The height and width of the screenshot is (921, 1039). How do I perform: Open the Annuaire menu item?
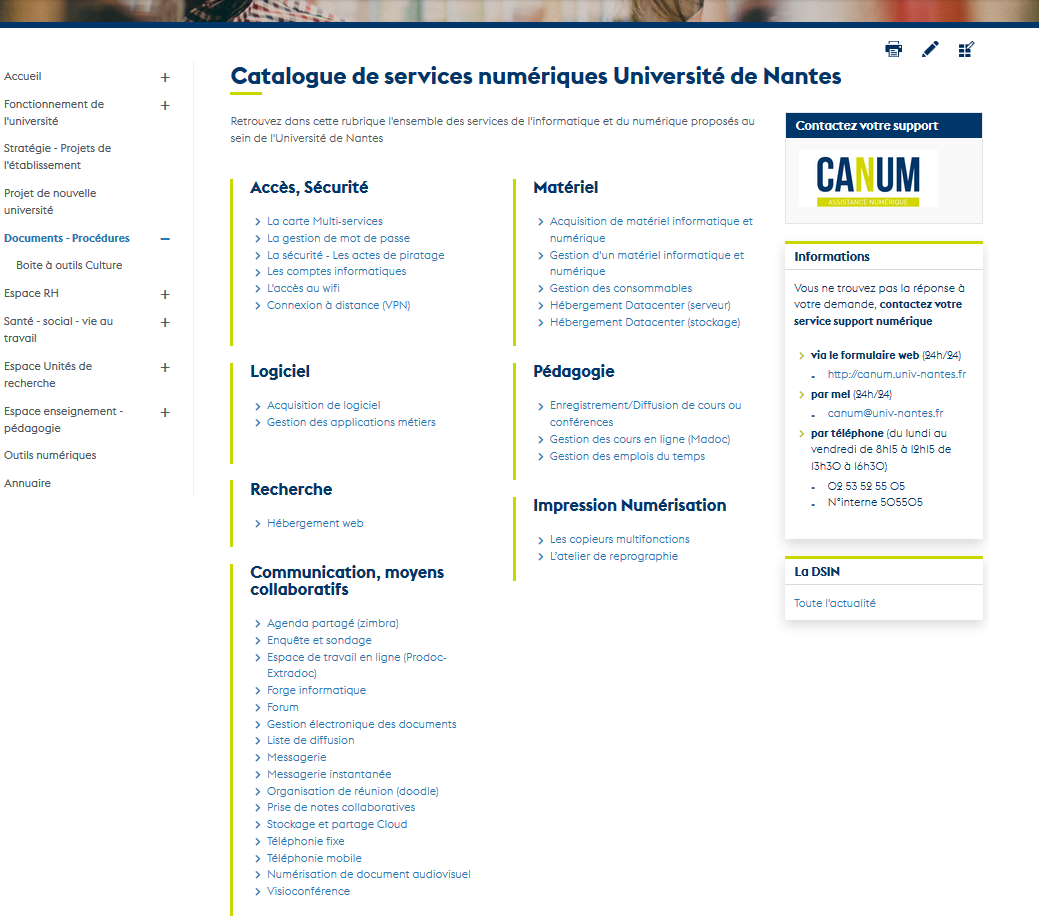(x=26, y=483)
